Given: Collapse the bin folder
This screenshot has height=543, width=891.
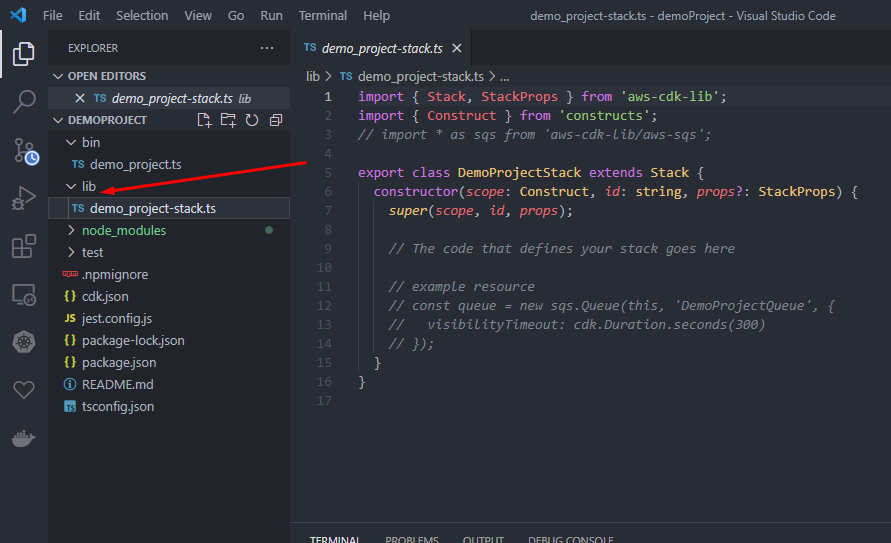Looking at the screenshot, I should (x=71, y=143).
